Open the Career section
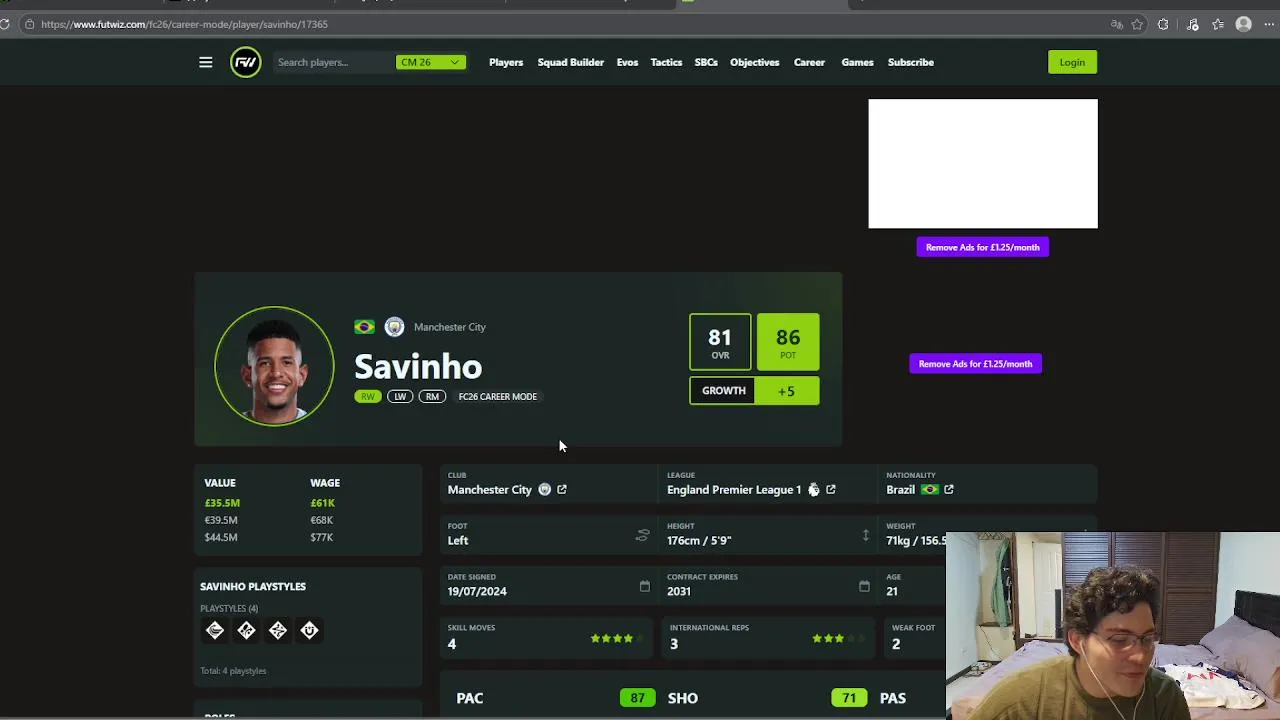This screenshot has height=720, width=1280. coord(809,62)
